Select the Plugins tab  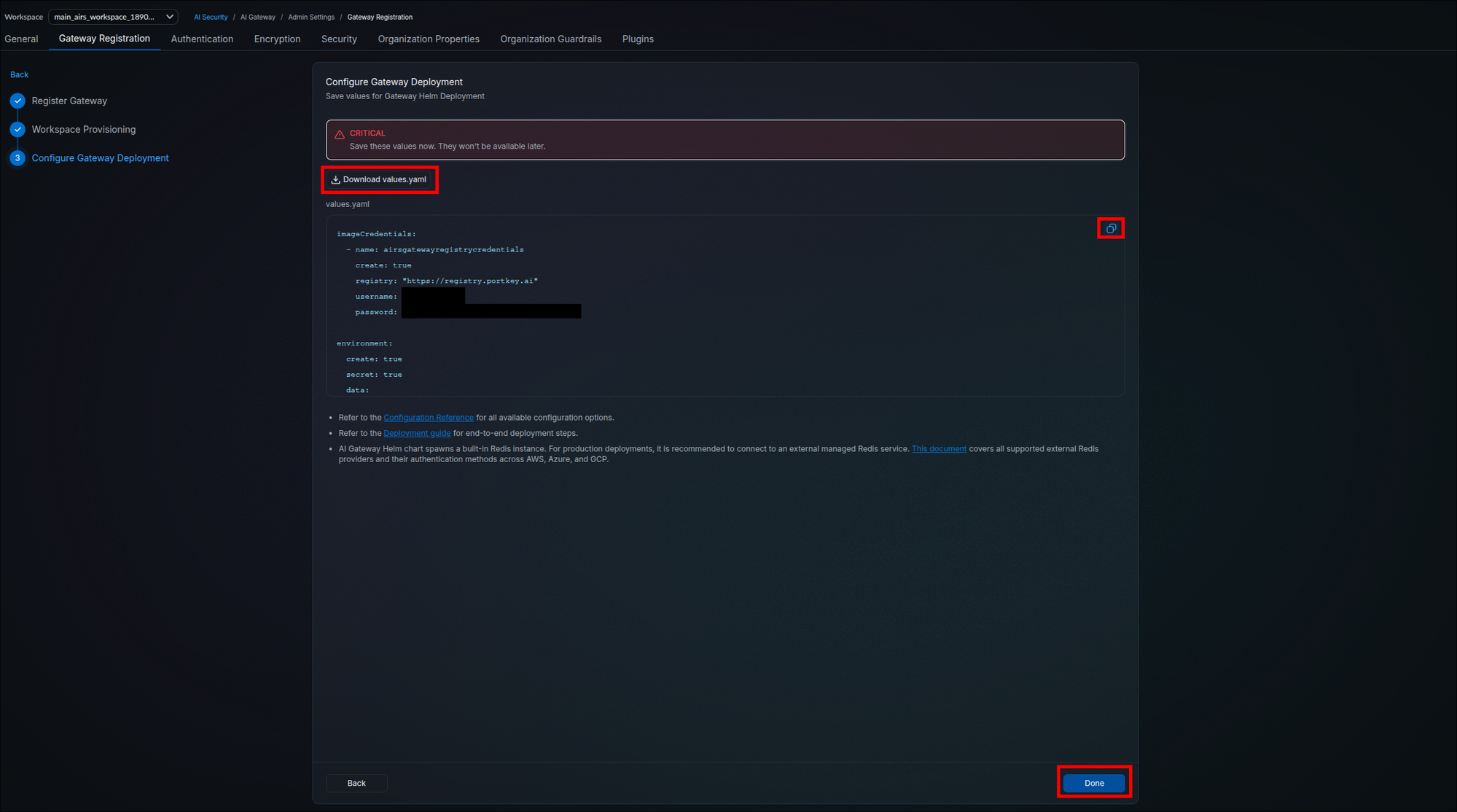click(638, 39)
